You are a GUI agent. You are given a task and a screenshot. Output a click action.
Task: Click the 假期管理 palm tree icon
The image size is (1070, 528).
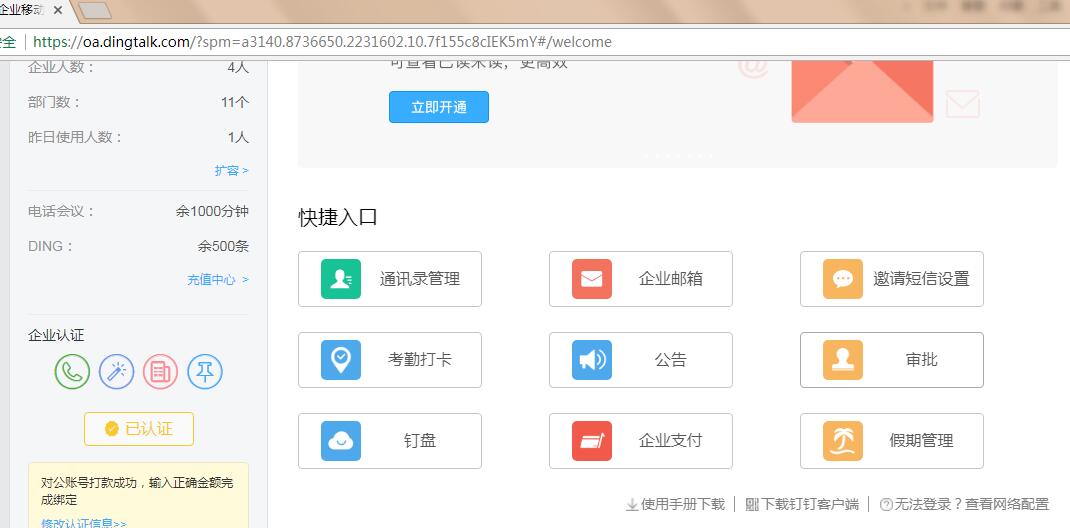coord(843,441)
